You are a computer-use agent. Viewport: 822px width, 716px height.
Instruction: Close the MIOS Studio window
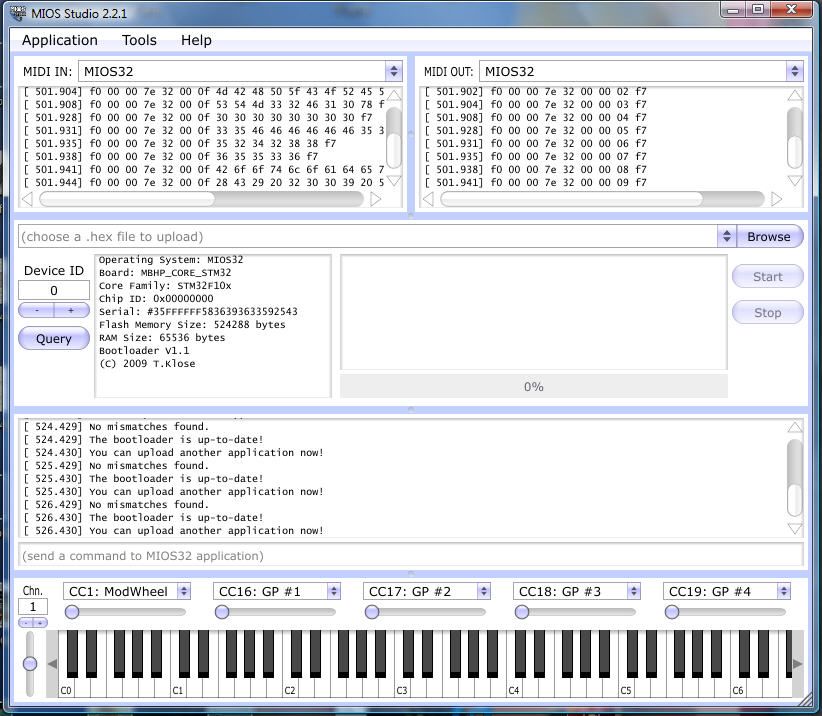[792, 9]
